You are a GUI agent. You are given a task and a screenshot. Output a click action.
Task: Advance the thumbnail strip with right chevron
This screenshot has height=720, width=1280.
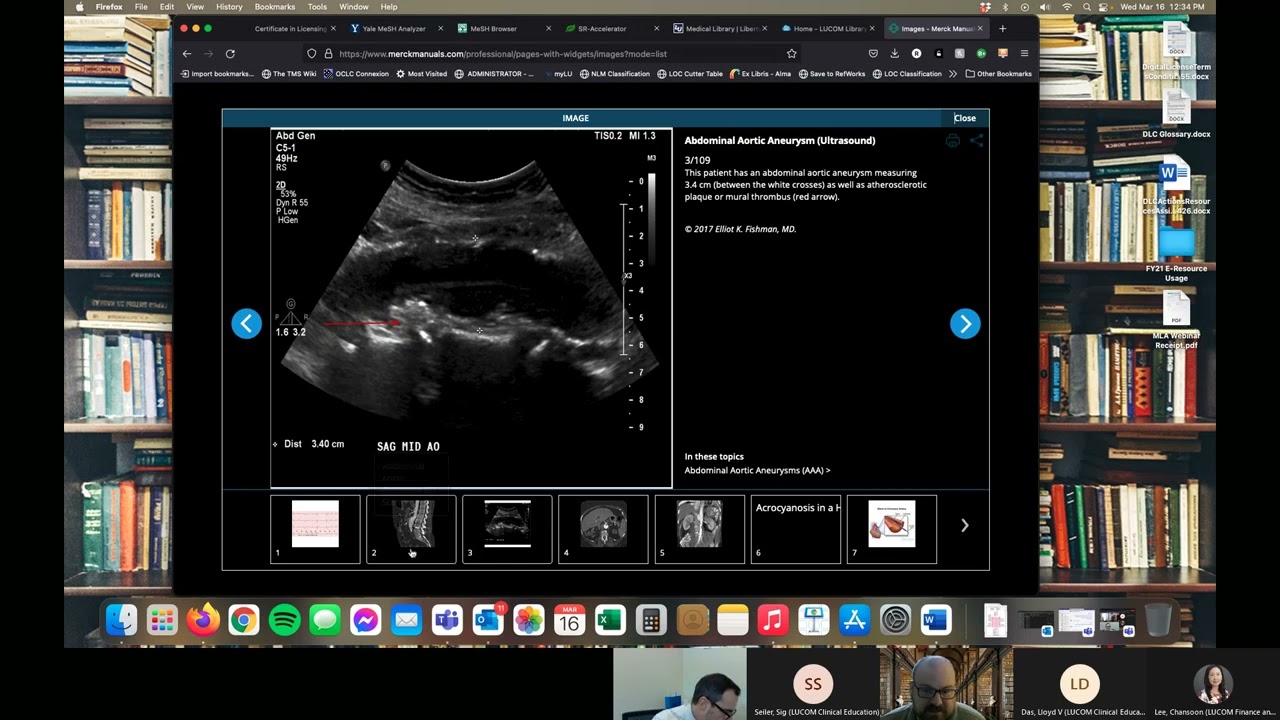[x=964, y=525]
